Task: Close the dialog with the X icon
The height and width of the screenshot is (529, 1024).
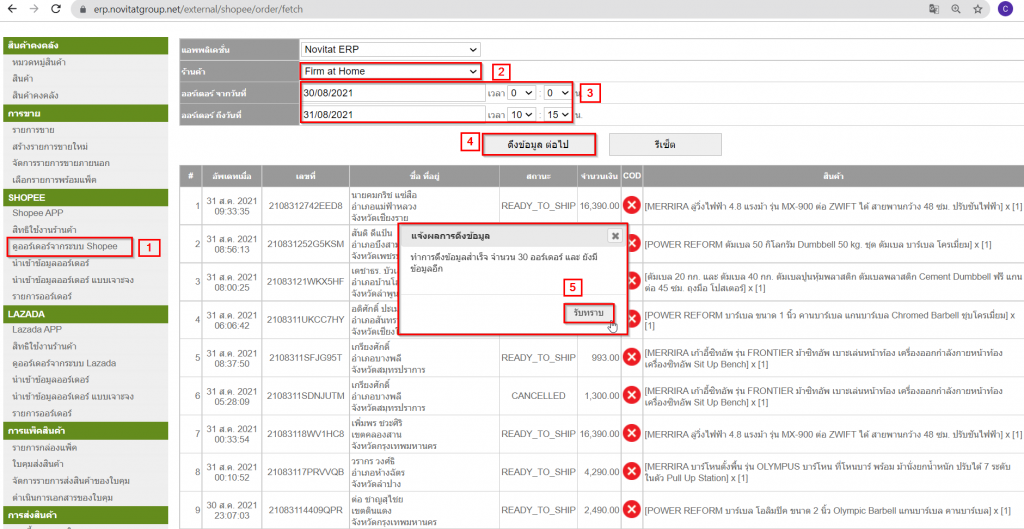Action: click(x=615, y=236)
